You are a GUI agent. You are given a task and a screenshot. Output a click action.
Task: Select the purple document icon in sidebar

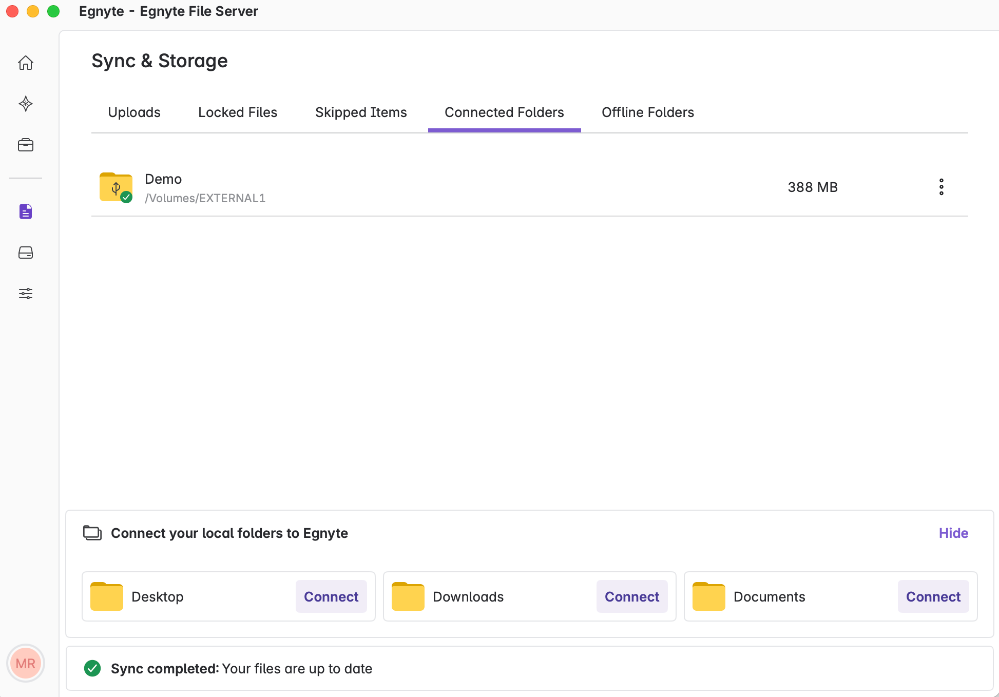(25, 212)
